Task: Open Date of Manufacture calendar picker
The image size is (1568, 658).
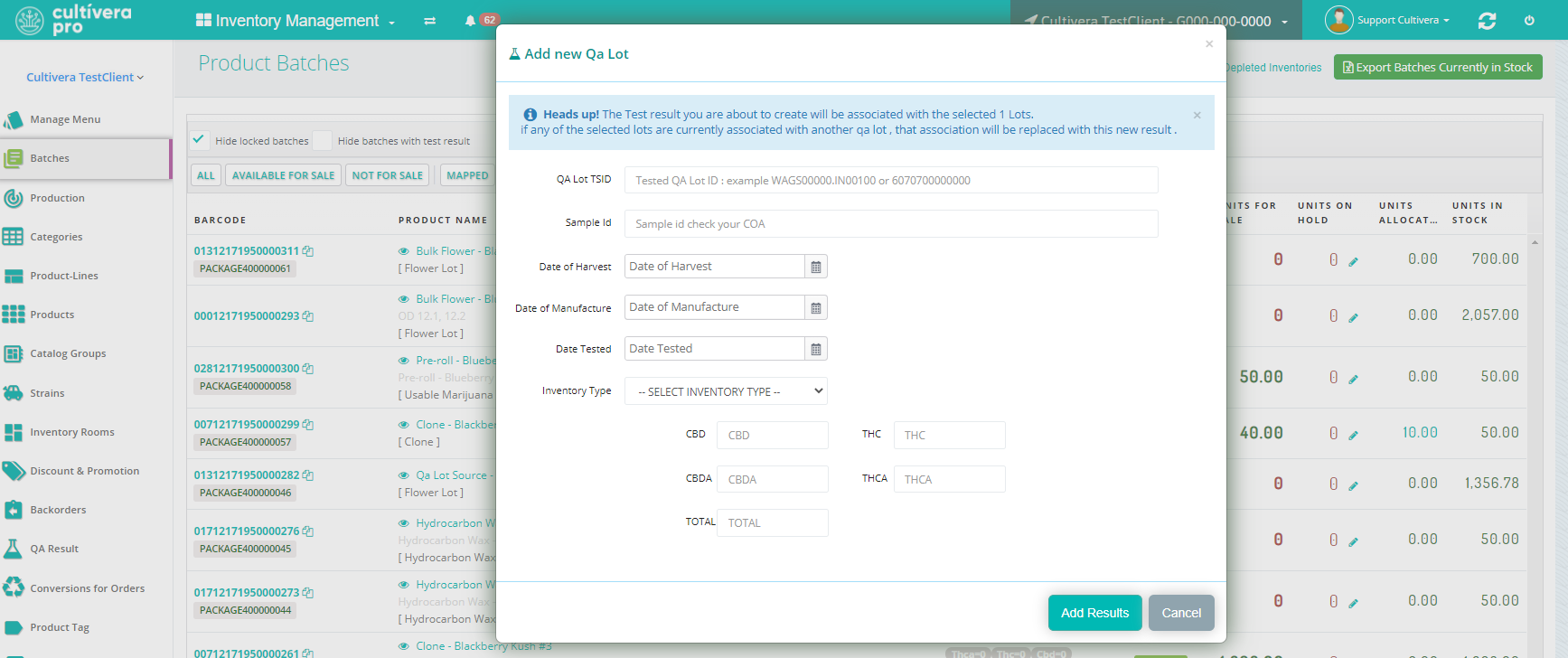Action: (x=816, y=308)
